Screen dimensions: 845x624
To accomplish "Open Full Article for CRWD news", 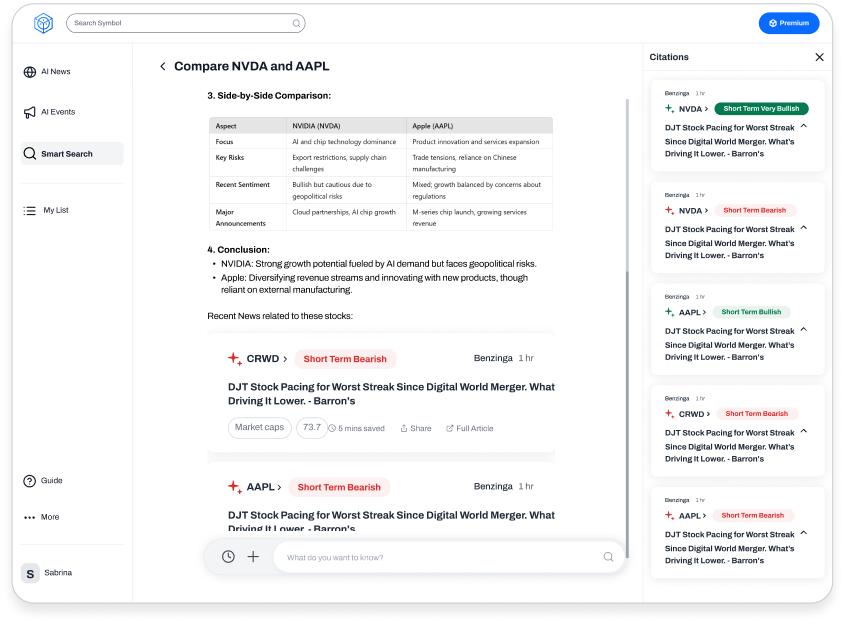I will pyautogui.click(x=469, y=428).
